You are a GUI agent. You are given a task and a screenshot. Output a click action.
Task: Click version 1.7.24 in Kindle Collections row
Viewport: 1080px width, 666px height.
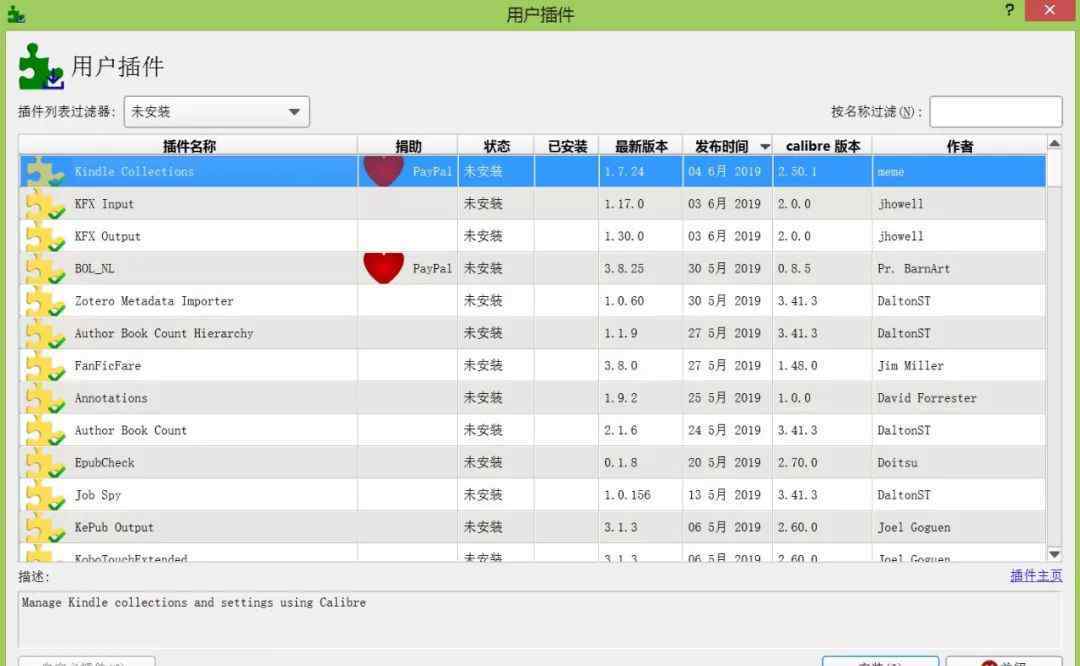(624, 171)
